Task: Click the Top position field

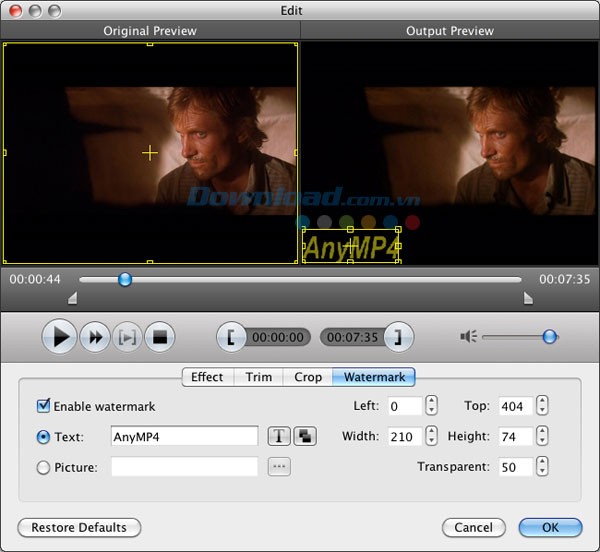Action: click(x=515, y=406)
